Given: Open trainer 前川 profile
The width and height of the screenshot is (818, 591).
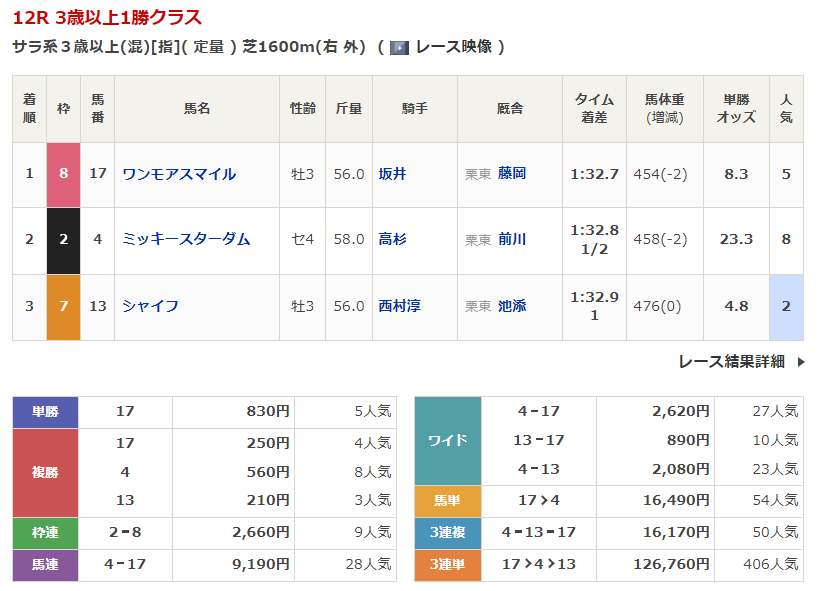Looking at the screenshot, I should click(512, 240).
